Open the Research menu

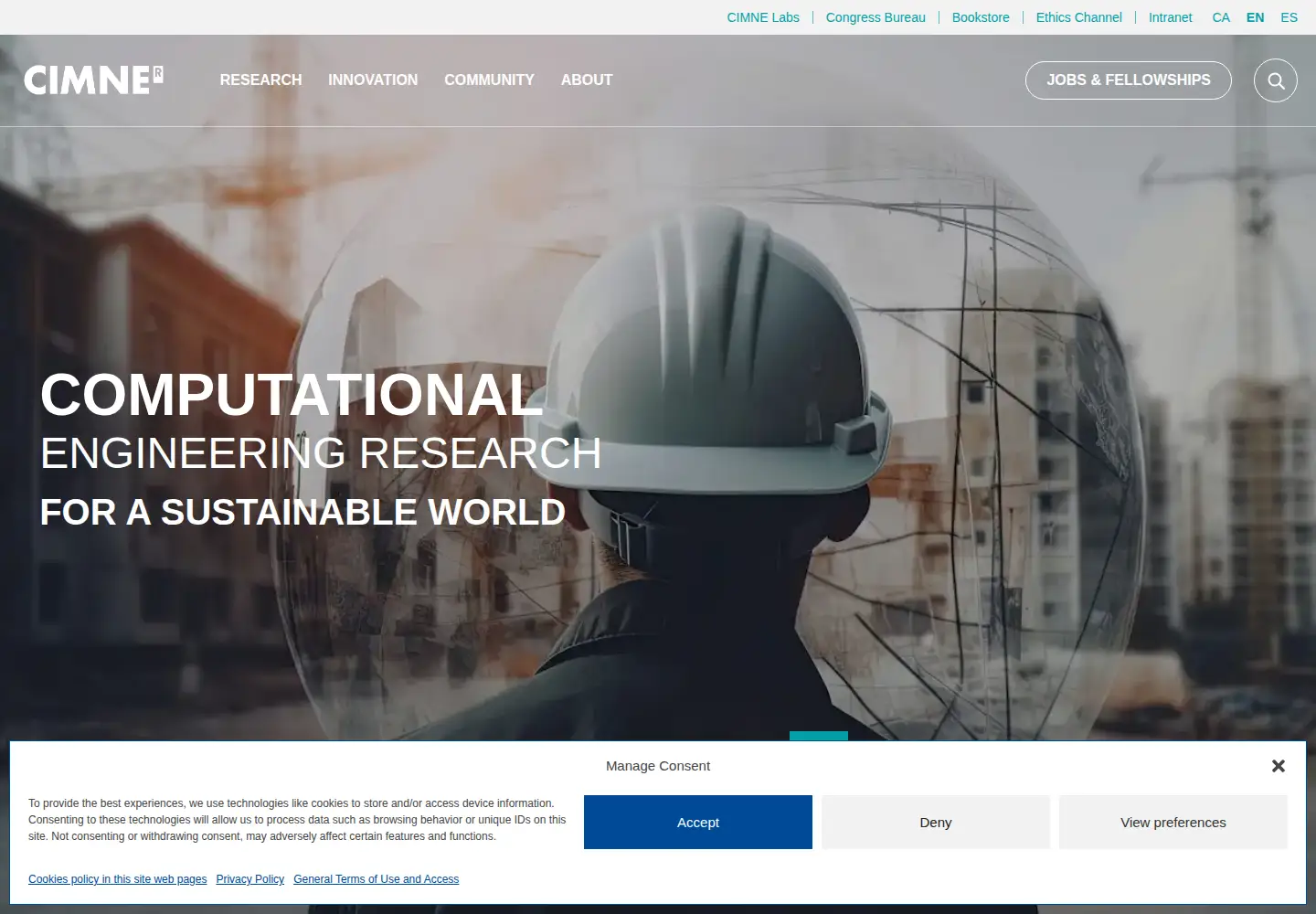click(260, 80)
